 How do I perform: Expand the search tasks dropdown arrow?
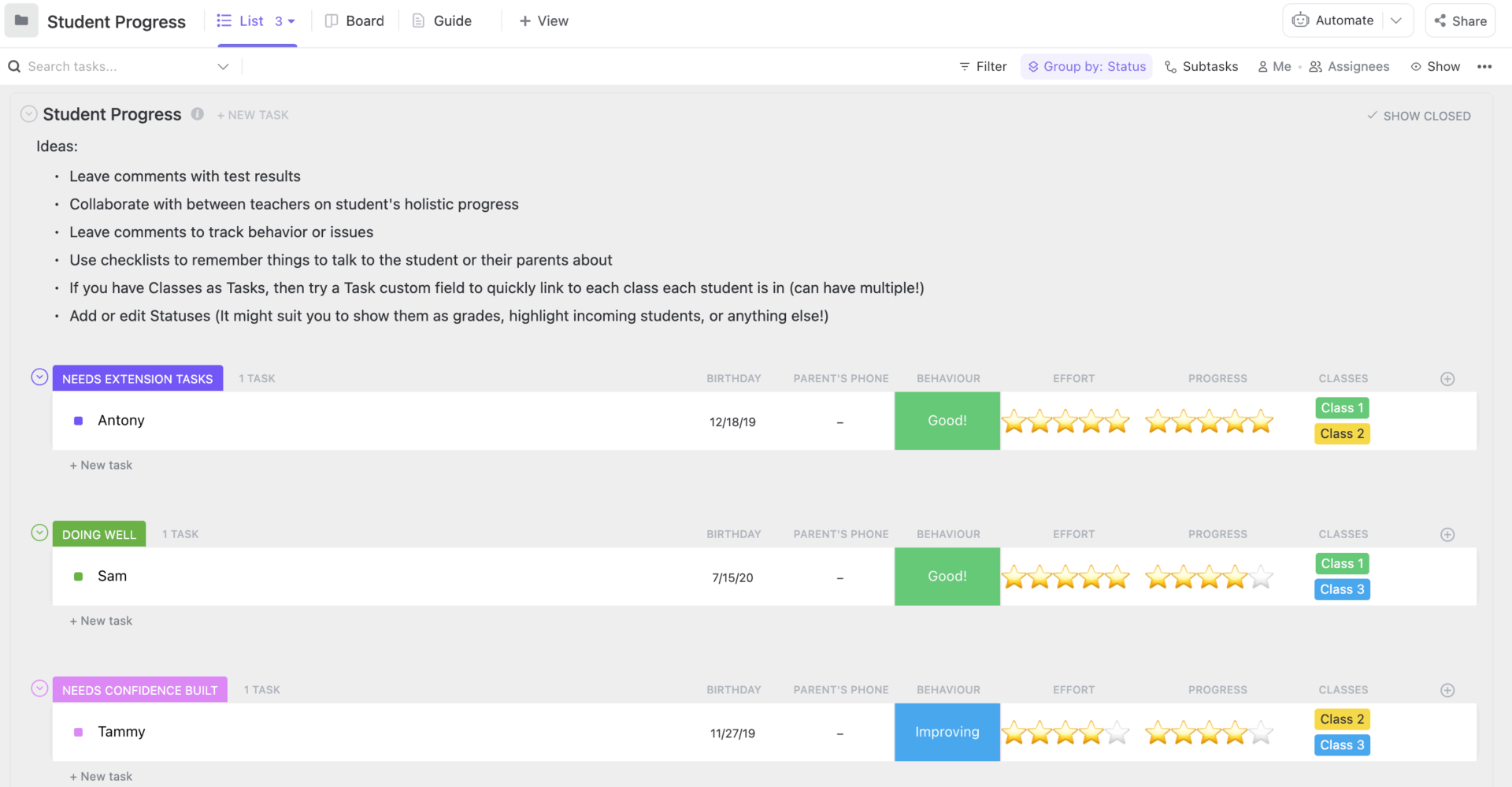point(223,66)
